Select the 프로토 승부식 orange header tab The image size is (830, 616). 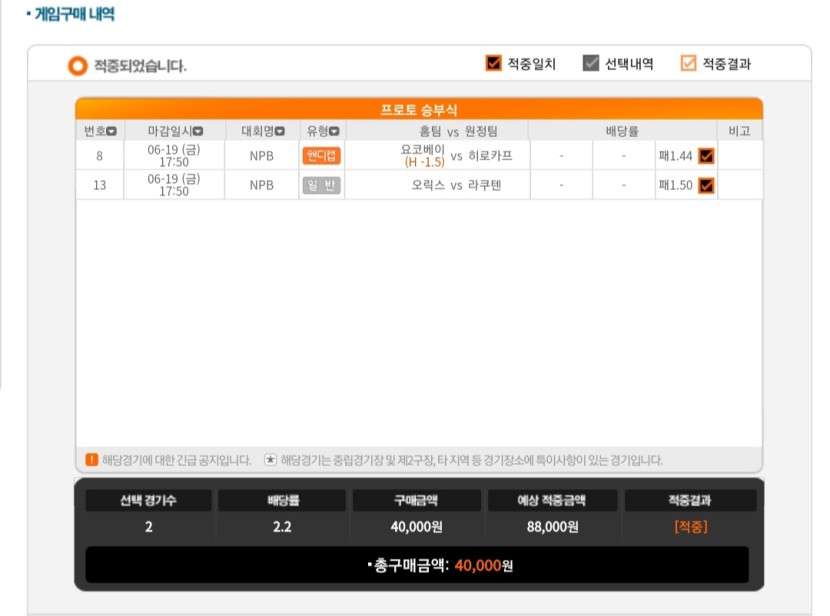[419, 109]
